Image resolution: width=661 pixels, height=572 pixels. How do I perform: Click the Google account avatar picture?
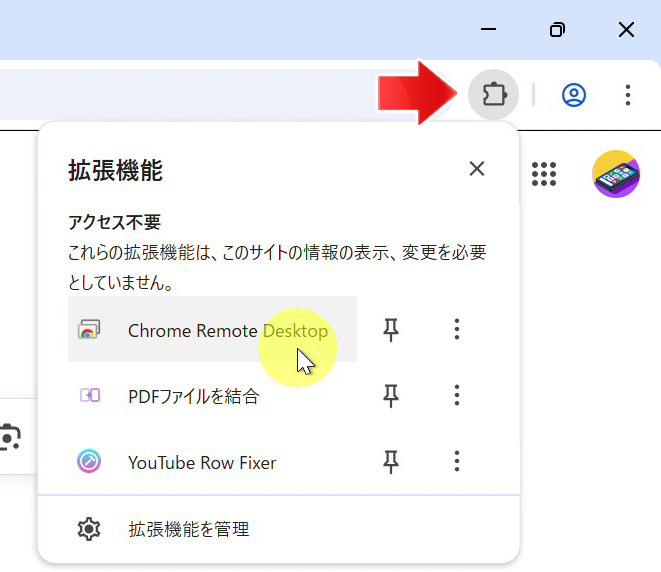coord(616,174)
